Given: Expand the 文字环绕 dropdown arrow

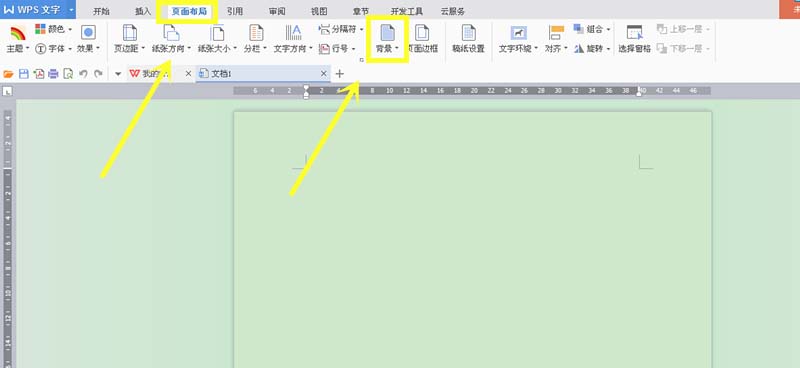Looking at the screenshot, I should coord(536,49).
